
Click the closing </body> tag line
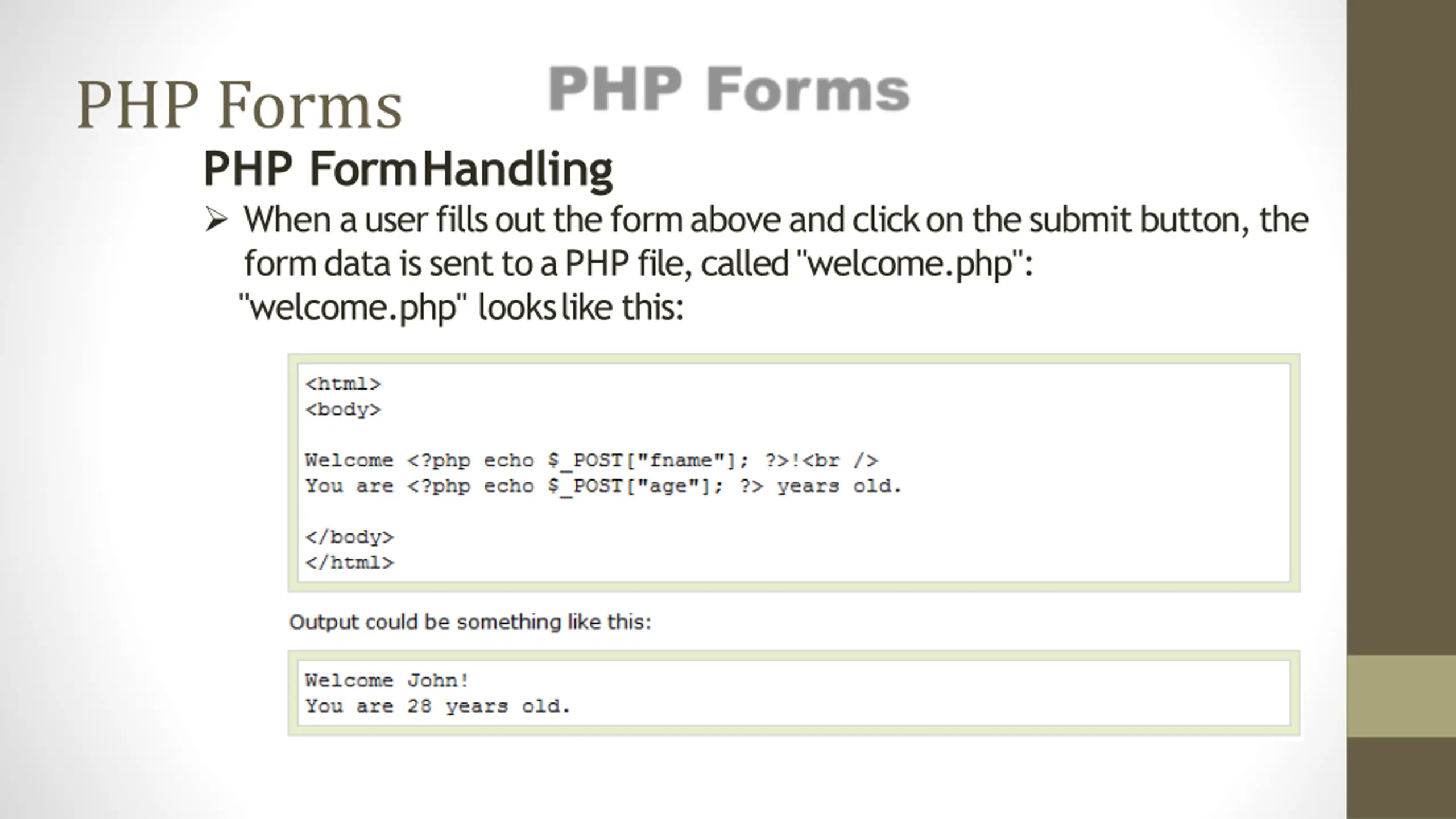pyautogui.click(x=349, y=537)
